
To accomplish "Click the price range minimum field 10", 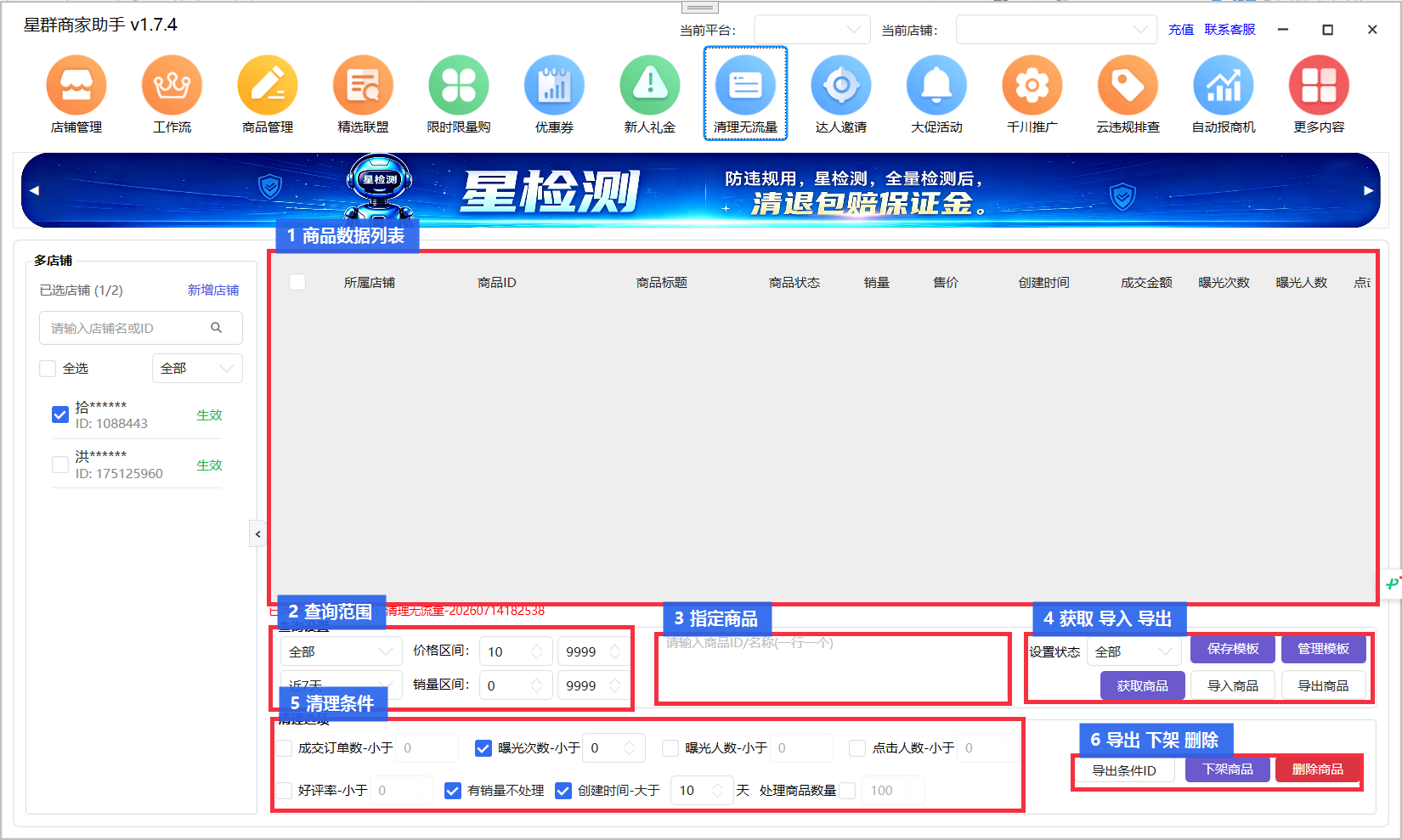I will pyautogui.click(x=516, y=651).
